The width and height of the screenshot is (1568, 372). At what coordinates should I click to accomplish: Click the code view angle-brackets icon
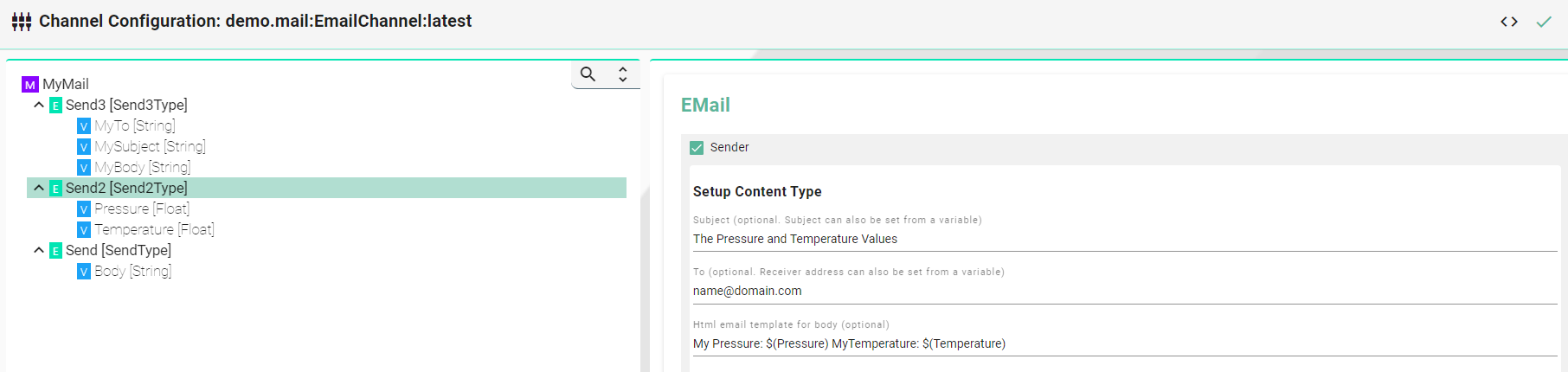[1509, 22]
